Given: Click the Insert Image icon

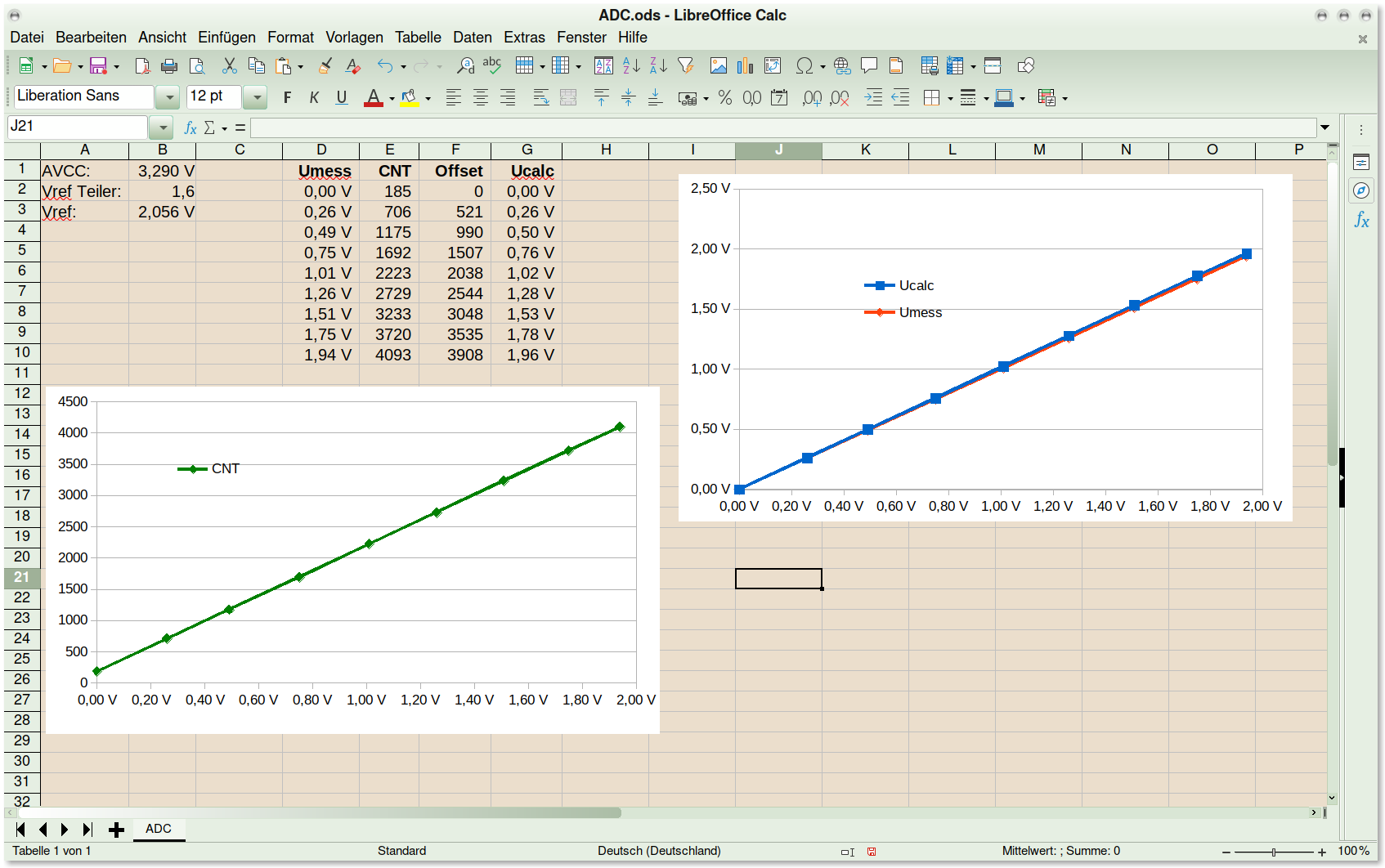Looking at the screenshot, I should click(719, 66).
